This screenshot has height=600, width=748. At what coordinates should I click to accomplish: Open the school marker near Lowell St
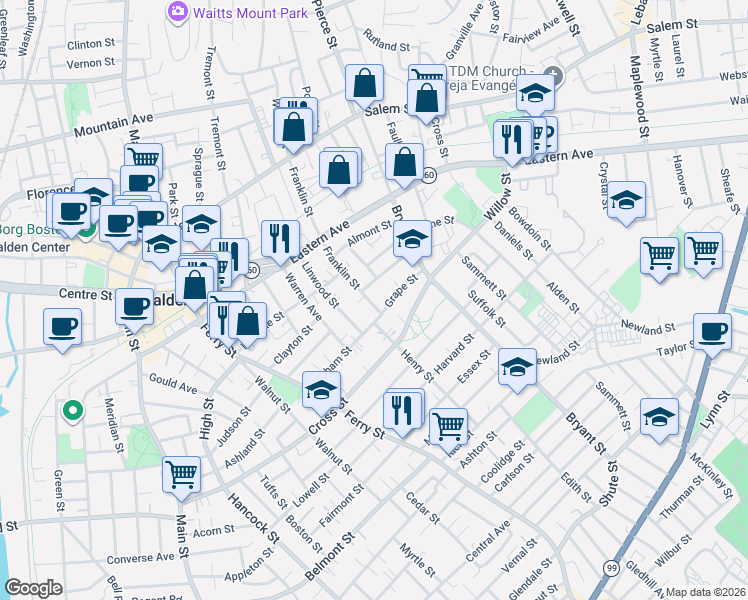click(x=535, y=95)
